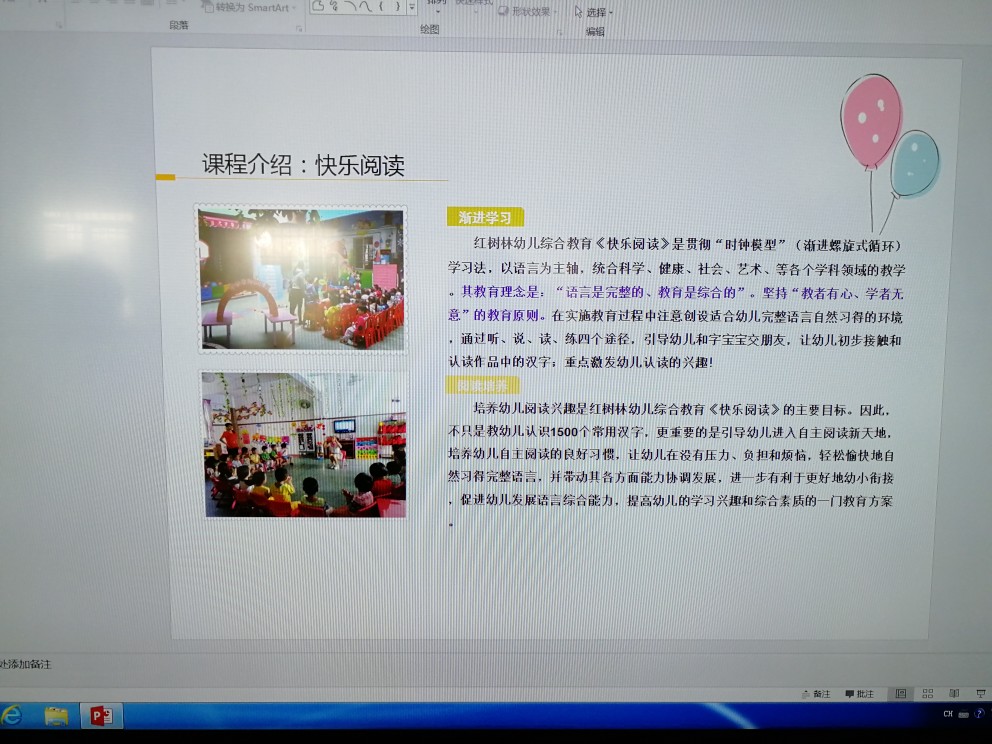Switch to Slide Sorter view icon
This screenshot has height=744, width=992.
click(x=927, y=693)
